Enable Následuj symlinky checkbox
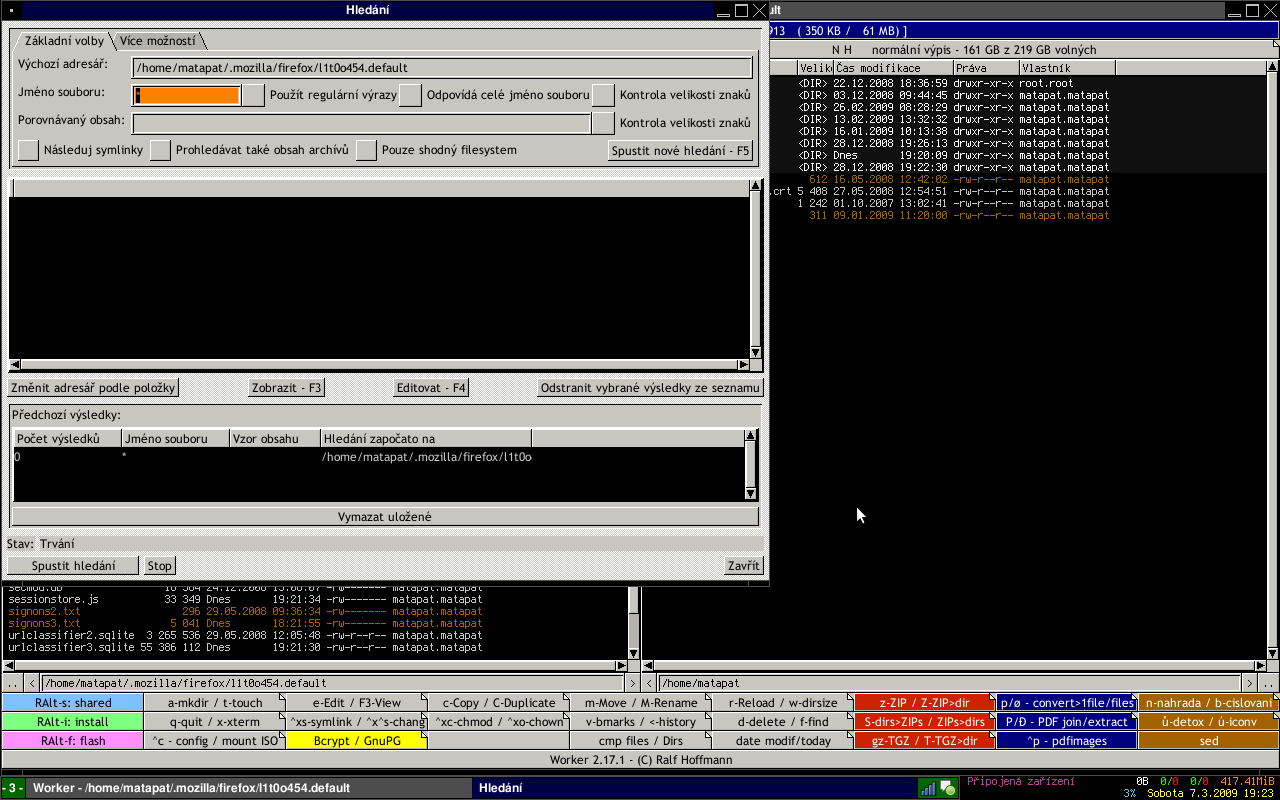The image size is (1280, 800). pyautogui.click(x=29, y=150)
